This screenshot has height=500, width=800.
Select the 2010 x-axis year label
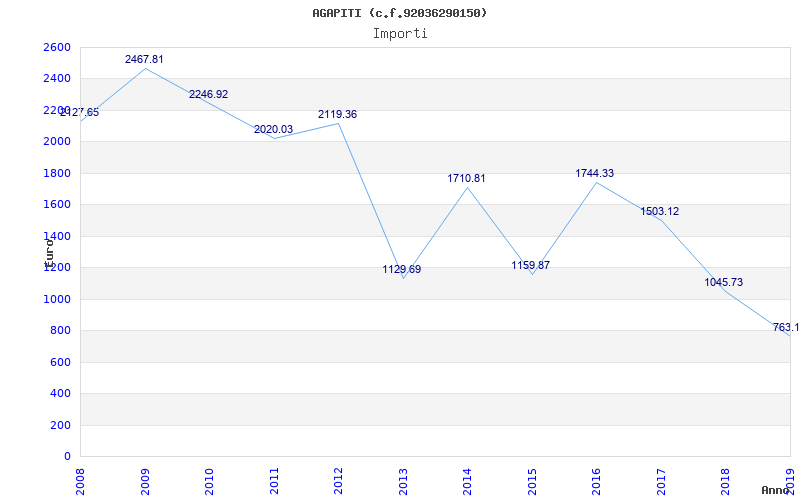click(209, 482)
